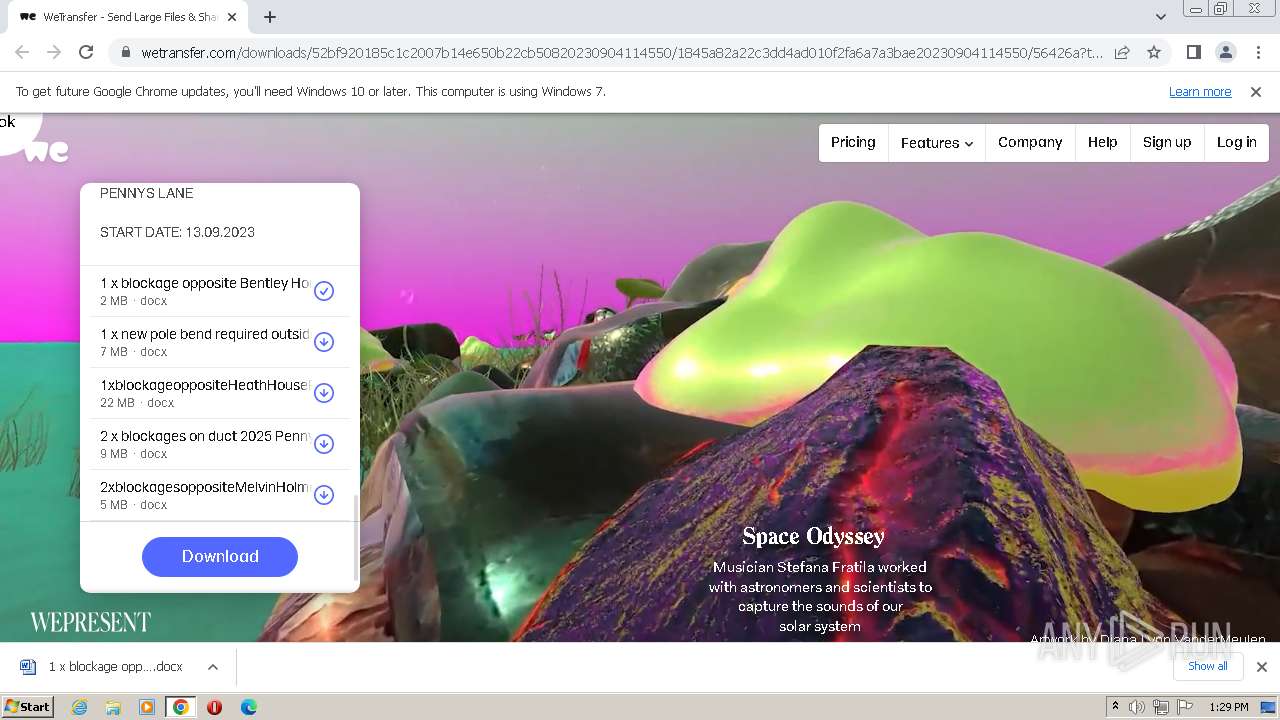Image resolution: width=1280 pixels, height=720 pixels.
Task: Open the Chrome three-dot menu
Action: tap(1258, 52)
